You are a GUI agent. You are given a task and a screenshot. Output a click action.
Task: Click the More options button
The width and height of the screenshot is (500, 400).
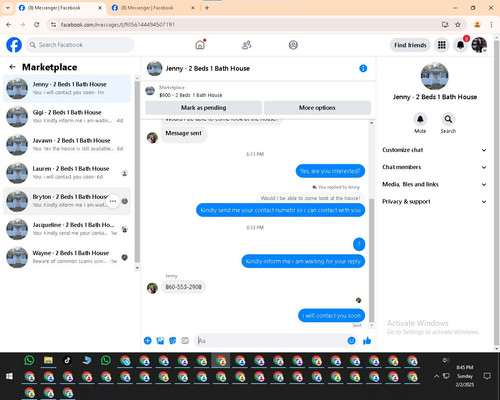click(317, 108)
